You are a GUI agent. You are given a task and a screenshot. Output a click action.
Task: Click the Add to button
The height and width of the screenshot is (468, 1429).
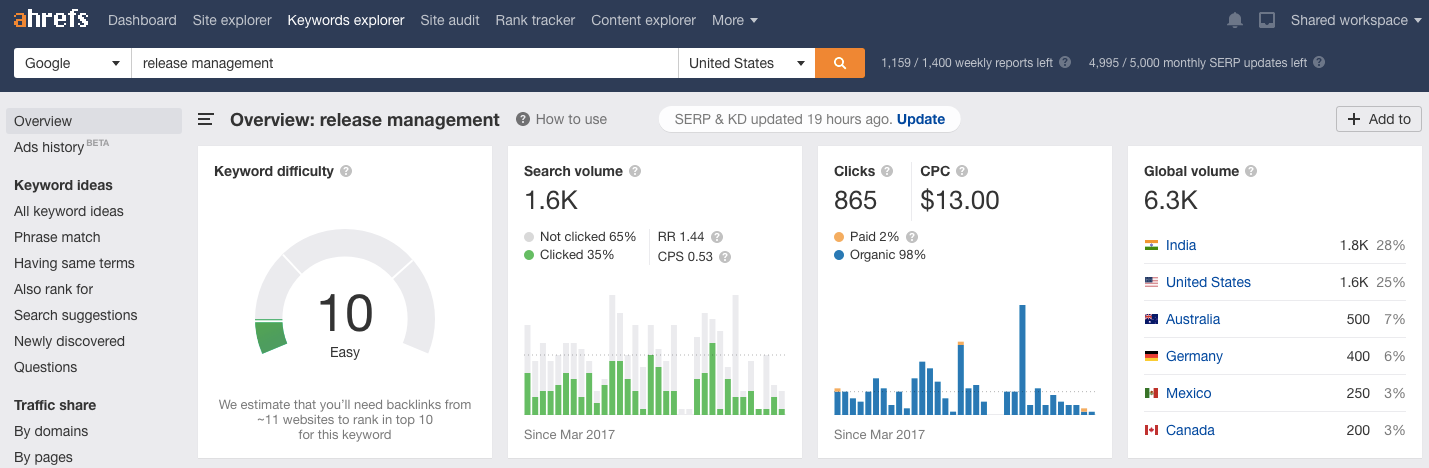click(x=1379, y=119)
